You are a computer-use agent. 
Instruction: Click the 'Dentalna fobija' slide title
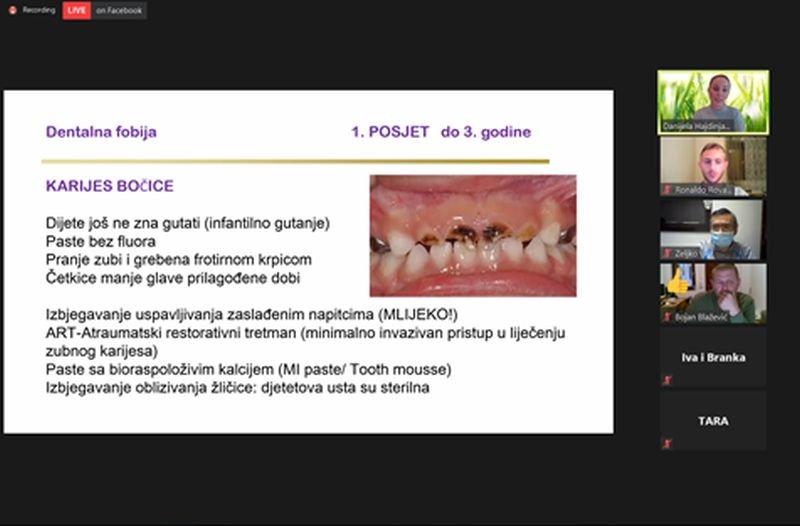(101, 131)
